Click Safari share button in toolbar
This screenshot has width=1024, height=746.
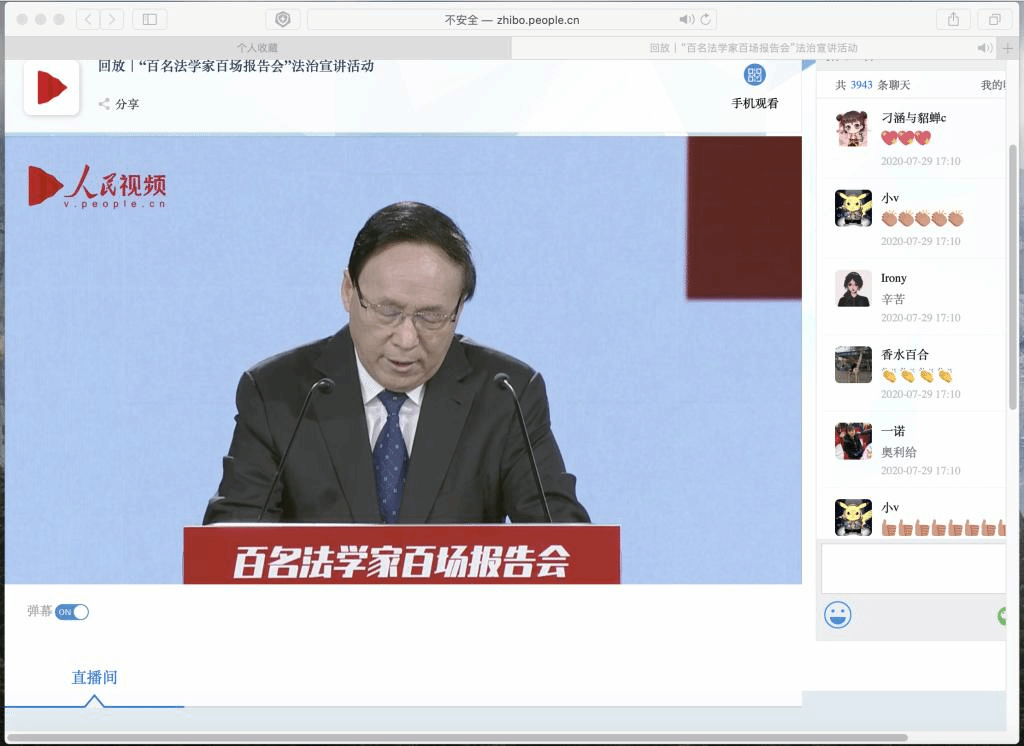click(953, 19)
